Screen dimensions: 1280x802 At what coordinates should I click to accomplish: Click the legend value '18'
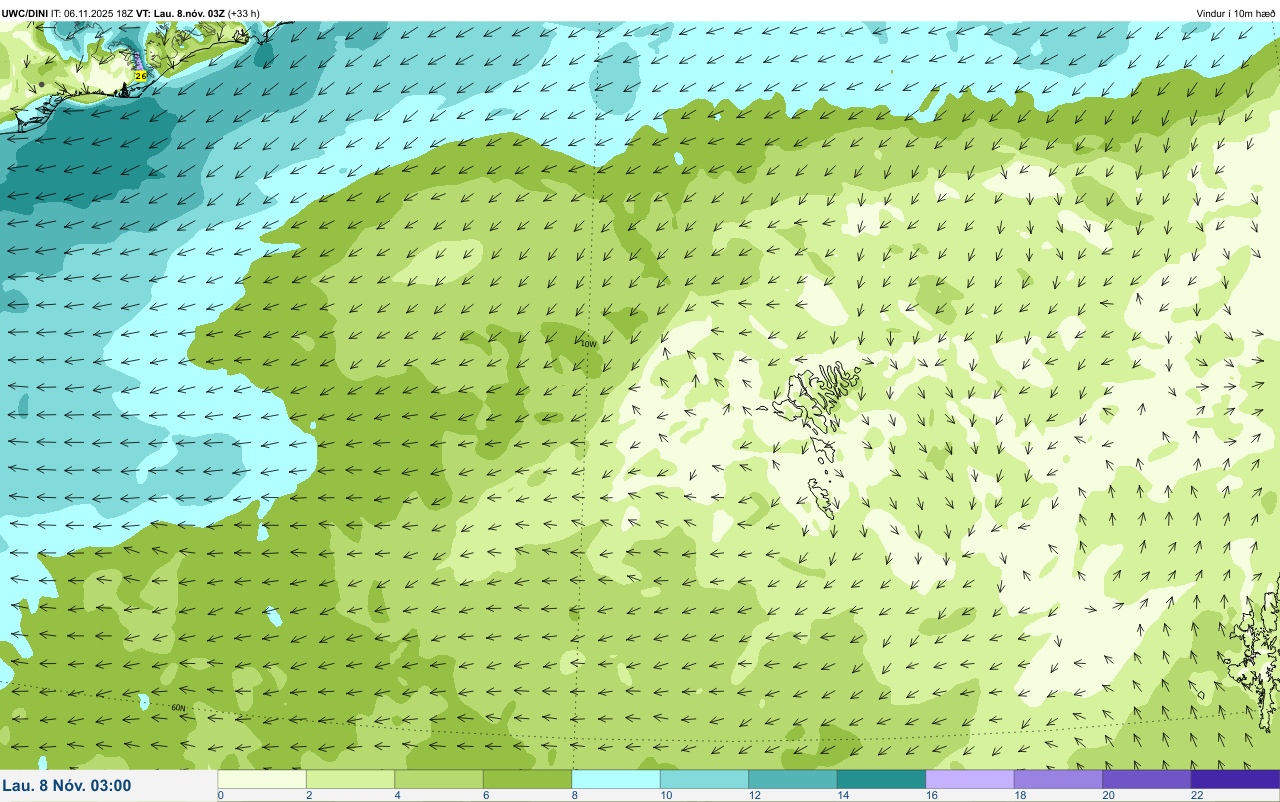[1019, 795]
